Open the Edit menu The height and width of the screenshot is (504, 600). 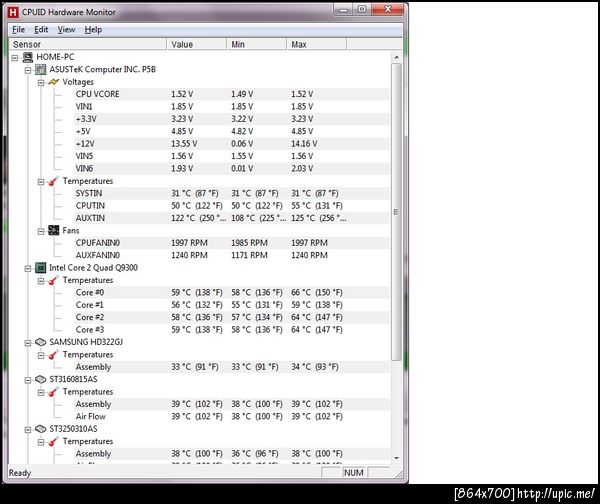point(41,30)
